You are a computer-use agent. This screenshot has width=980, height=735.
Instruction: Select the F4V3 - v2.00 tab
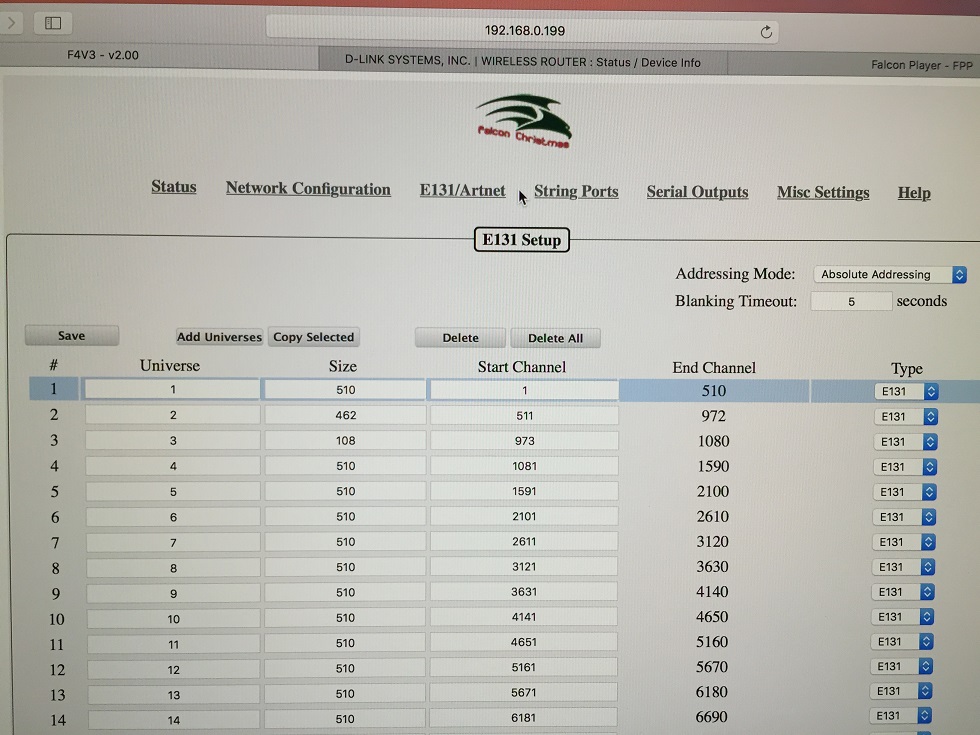(x=103, y=55)
